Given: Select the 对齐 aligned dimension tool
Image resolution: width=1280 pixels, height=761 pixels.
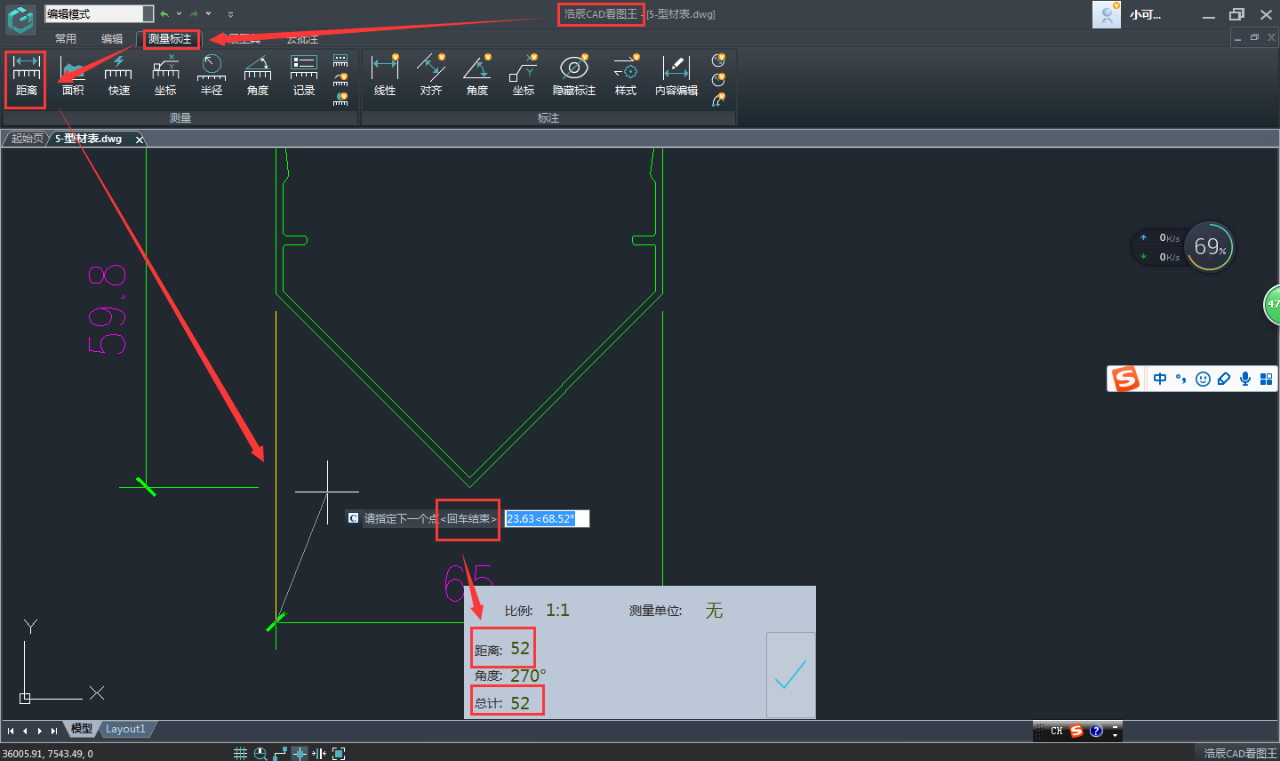Looking at the screenshot, I should (x=431, y=77).
